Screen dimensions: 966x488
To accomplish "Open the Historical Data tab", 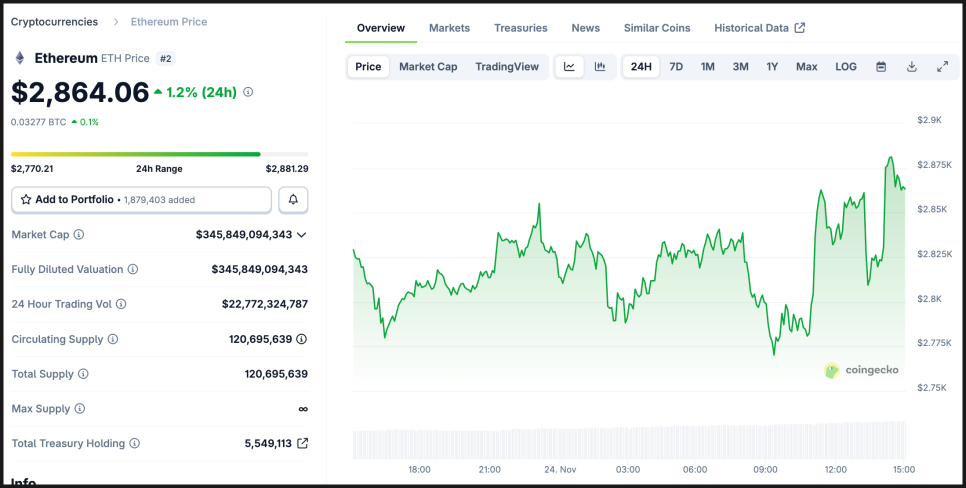I will [759, 28].
